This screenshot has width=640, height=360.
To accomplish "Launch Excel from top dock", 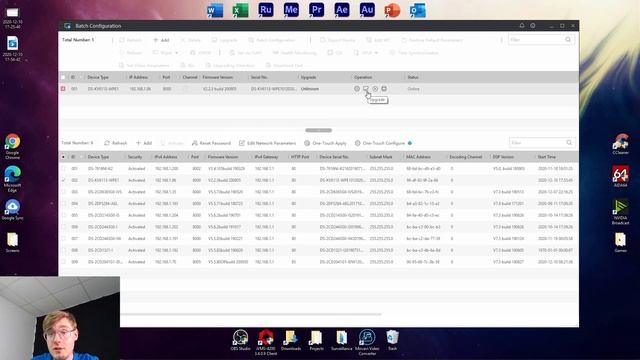I will click(240, 10).
